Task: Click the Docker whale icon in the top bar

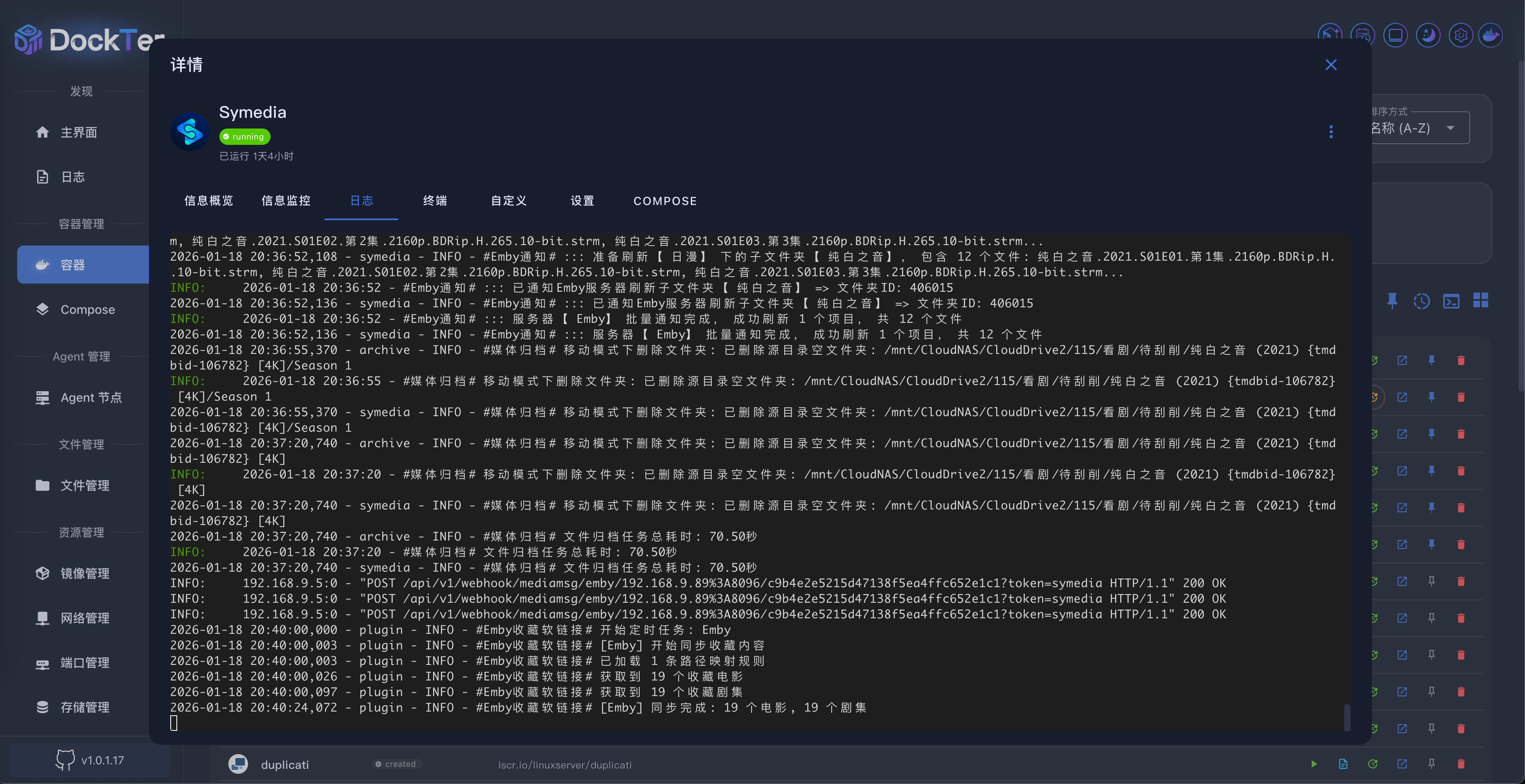Action: point(1490,36)
